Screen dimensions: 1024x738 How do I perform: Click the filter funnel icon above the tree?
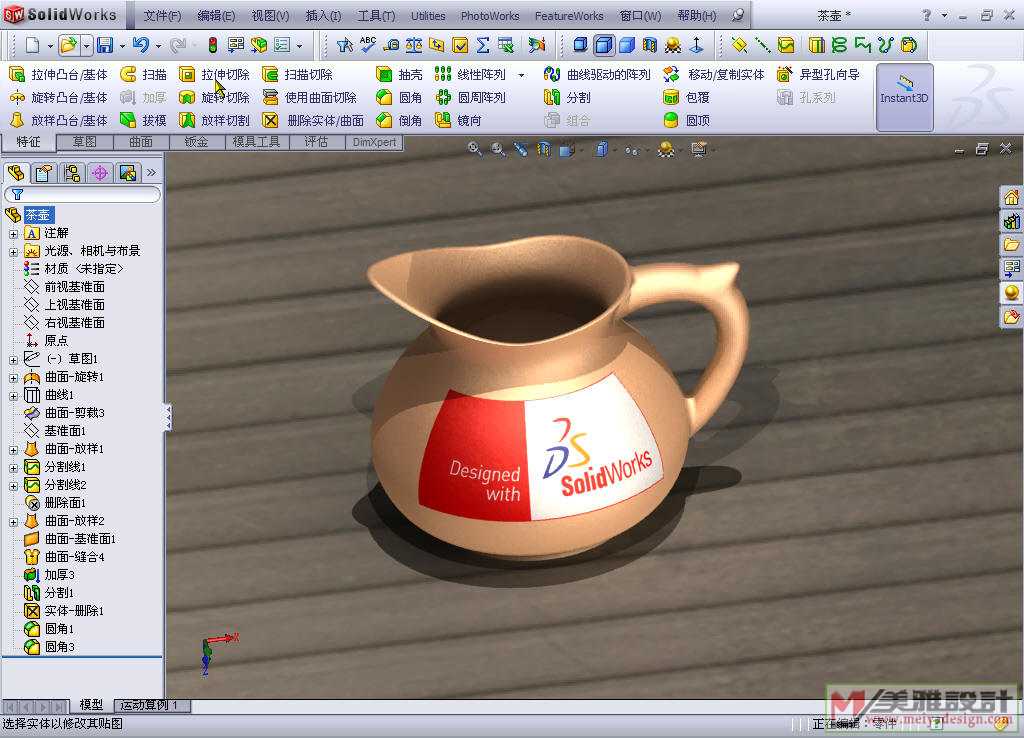click(x=18, y=195)
